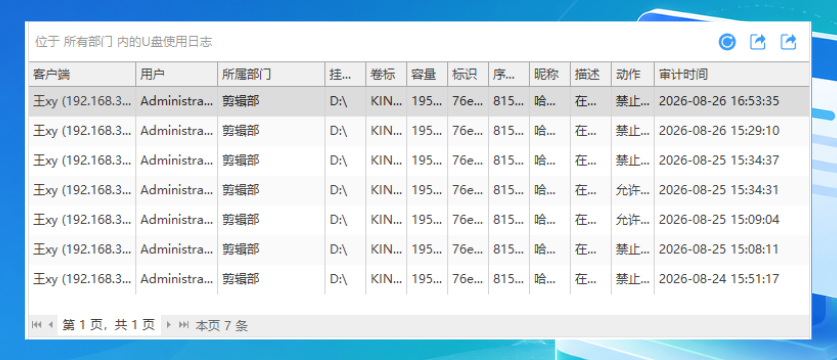Viewport: 837px width, 360px height.
Task: Sort by the 审计时间 column header
Action: click(x=732, y=74)
